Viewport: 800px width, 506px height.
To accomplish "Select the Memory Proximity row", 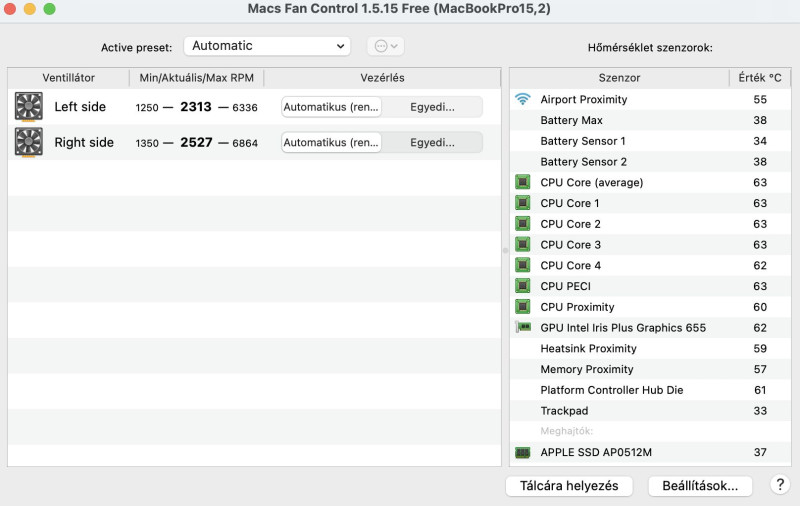I will [650, 369].
